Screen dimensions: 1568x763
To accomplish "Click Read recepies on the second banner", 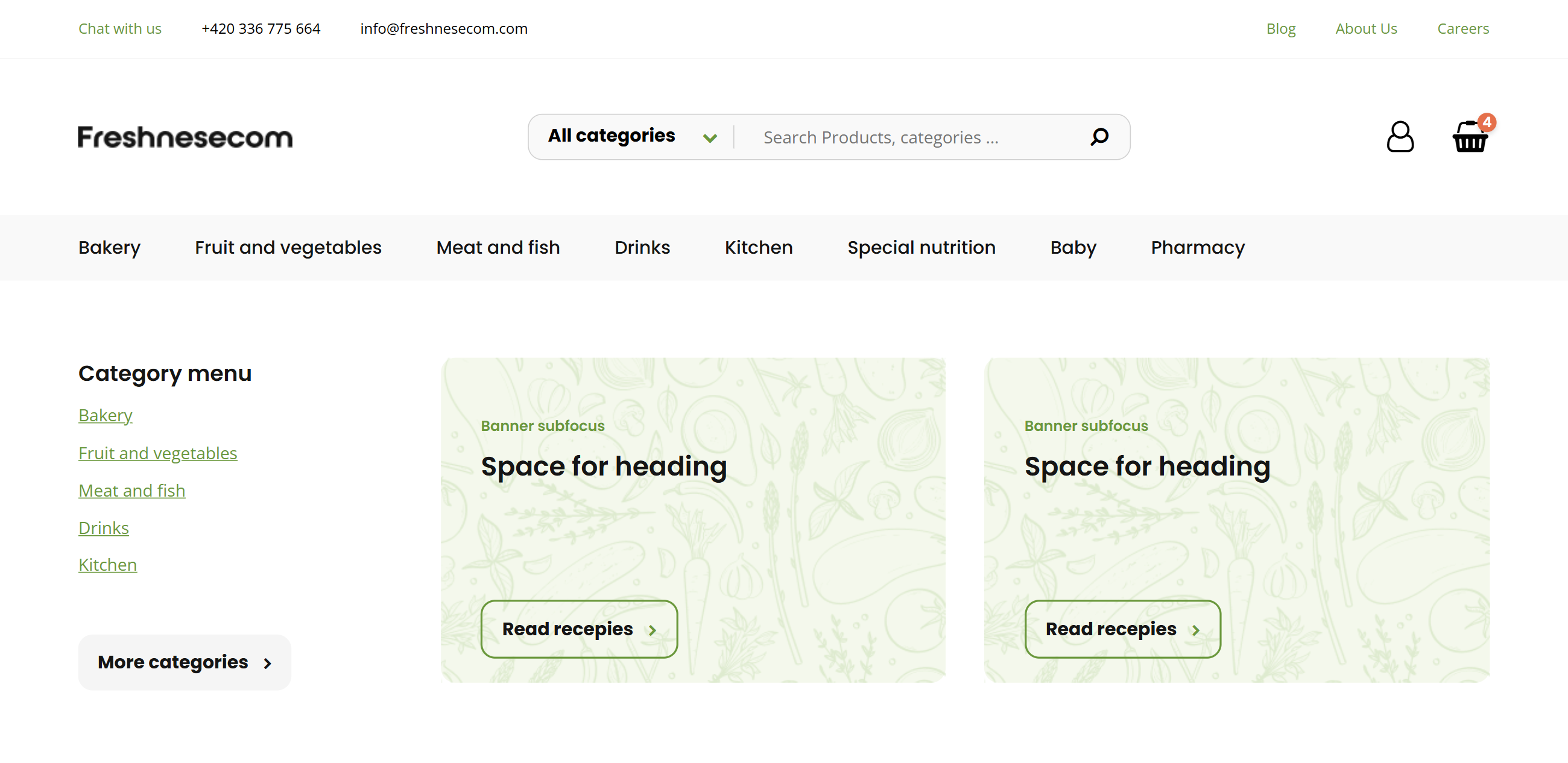I will pos(1122,629).
